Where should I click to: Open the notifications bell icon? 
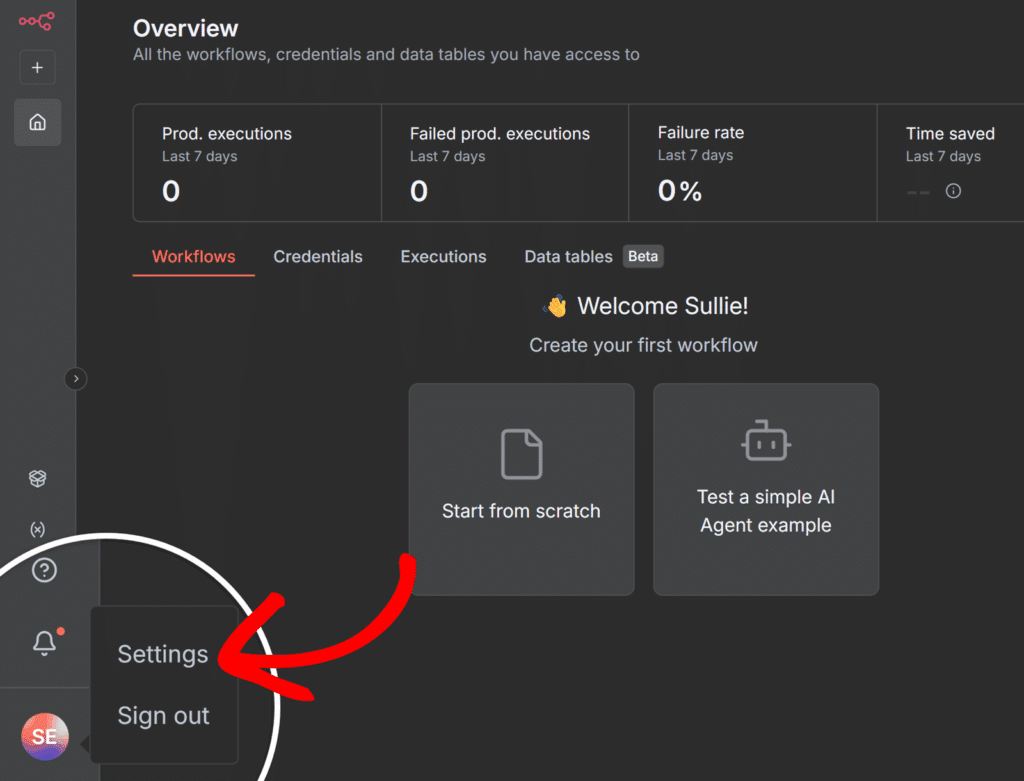tap(44, 643)
